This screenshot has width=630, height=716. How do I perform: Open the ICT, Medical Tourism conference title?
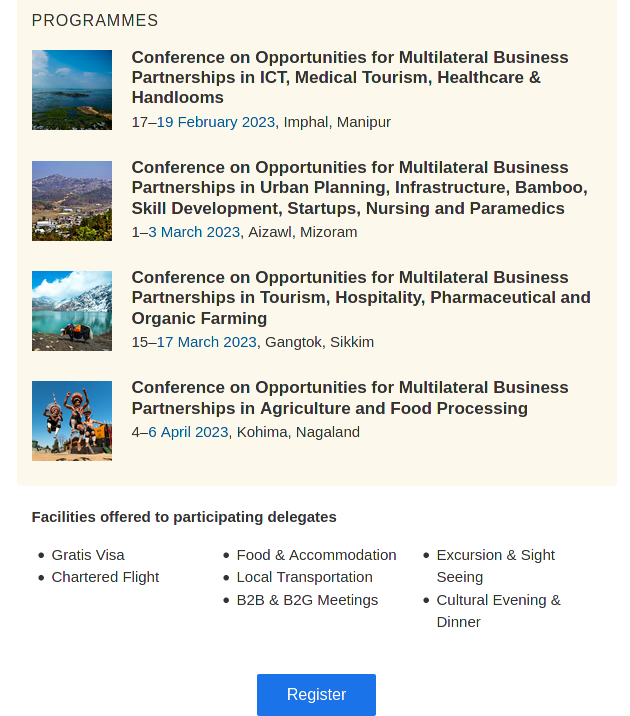point(350,78)
